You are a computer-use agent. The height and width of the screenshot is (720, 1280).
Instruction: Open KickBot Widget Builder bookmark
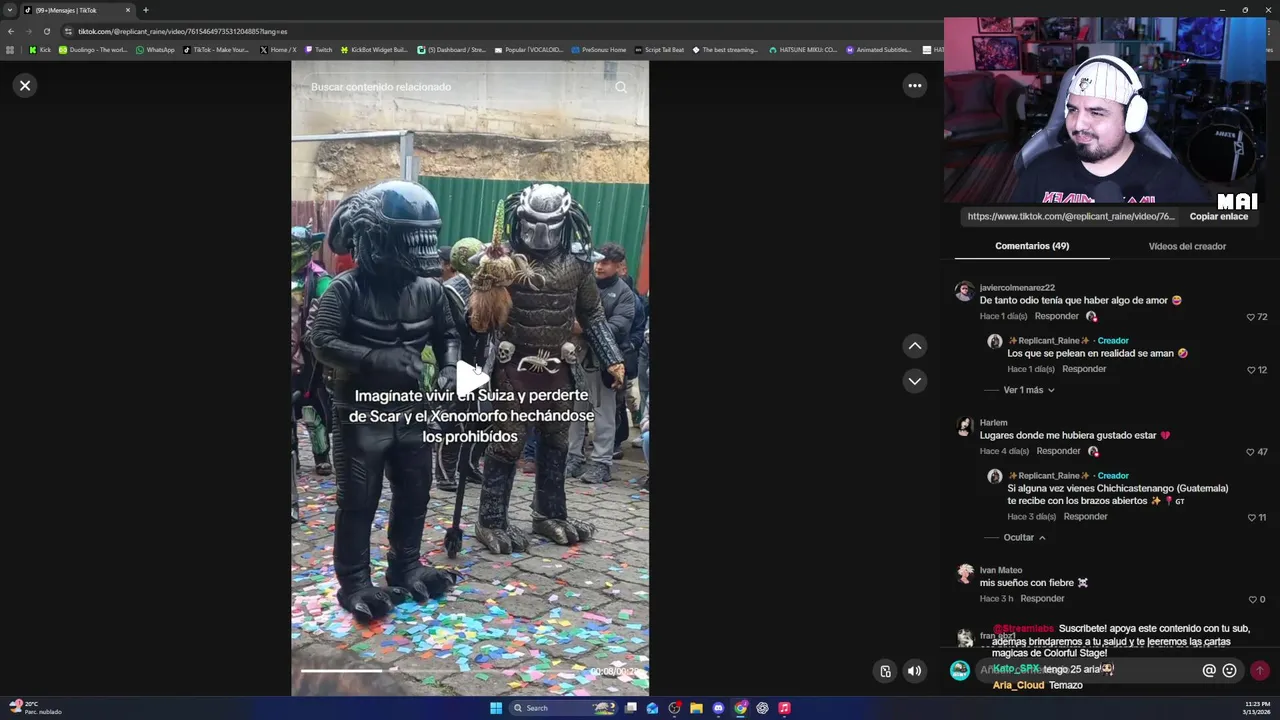pos(373,50)
